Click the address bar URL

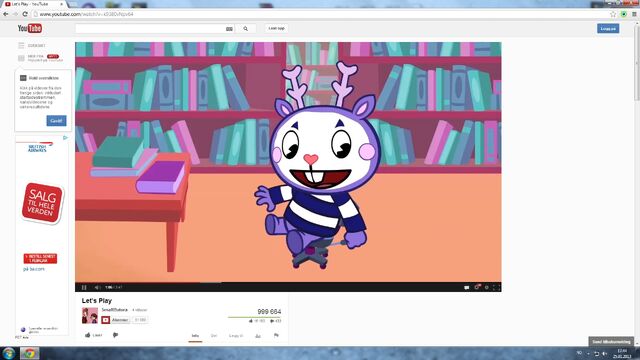coord(87,14)
